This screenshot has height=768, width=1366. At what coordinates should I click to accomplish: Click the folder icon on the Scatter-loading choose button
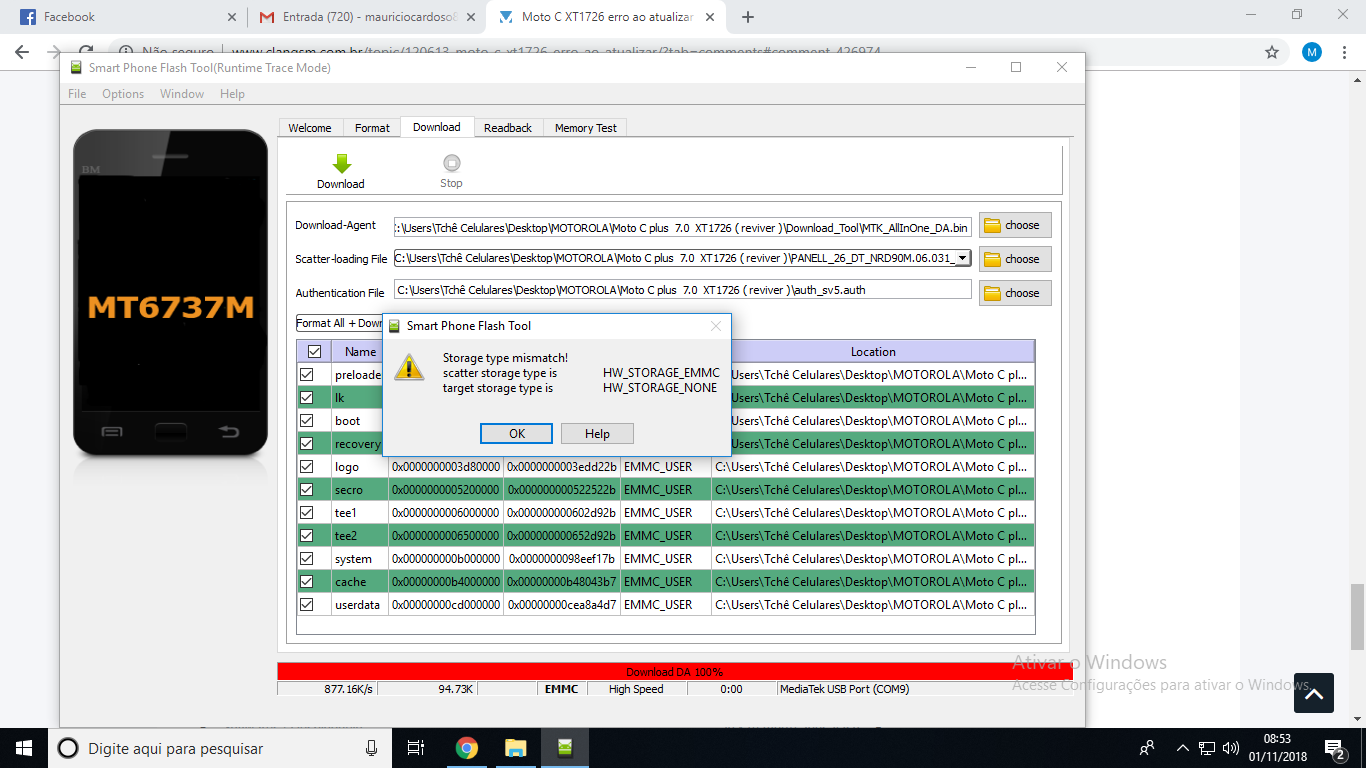pos(992,259)
